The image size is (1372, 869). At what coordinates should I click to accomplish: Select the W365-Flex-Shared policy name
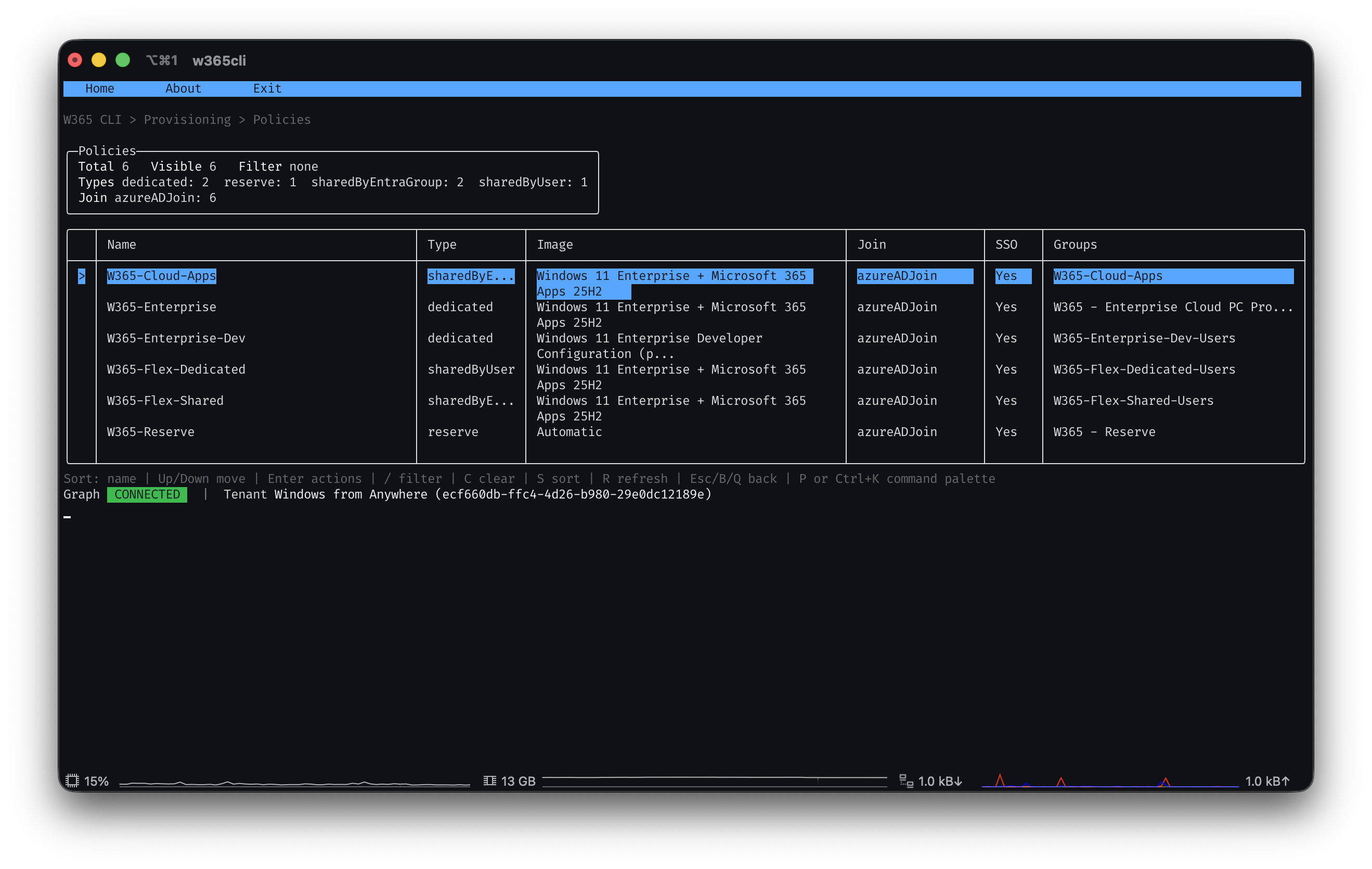tap(165, 401)
